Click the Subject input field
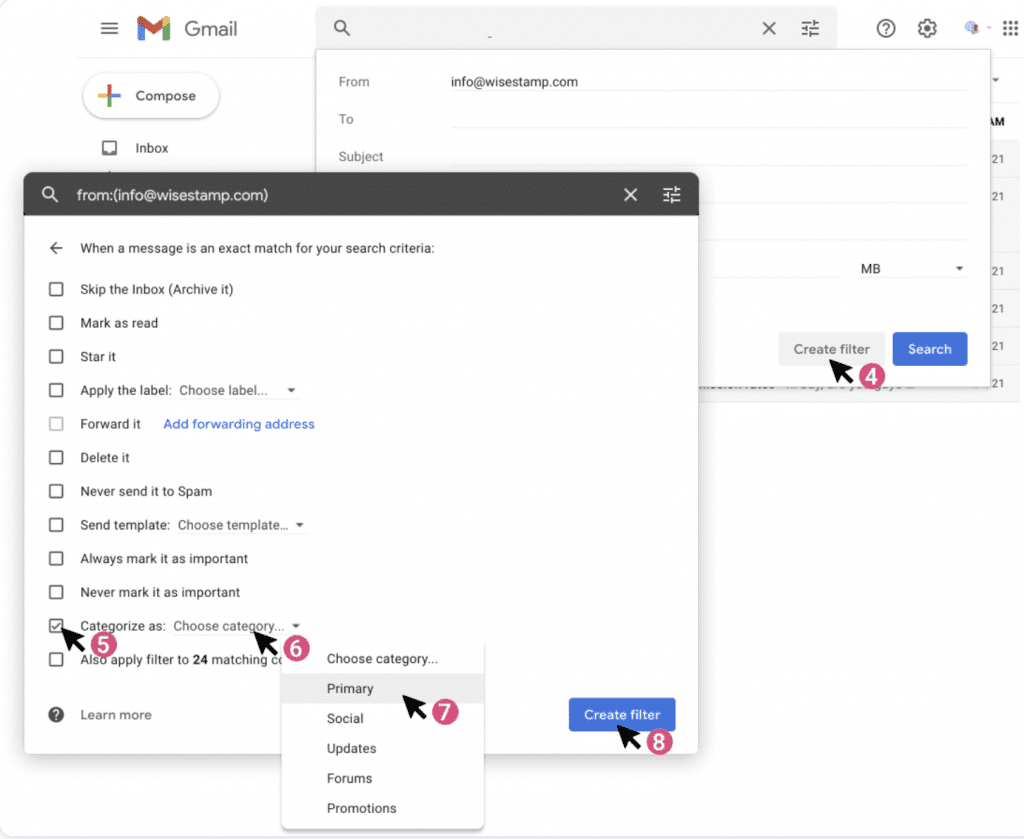 708,157
